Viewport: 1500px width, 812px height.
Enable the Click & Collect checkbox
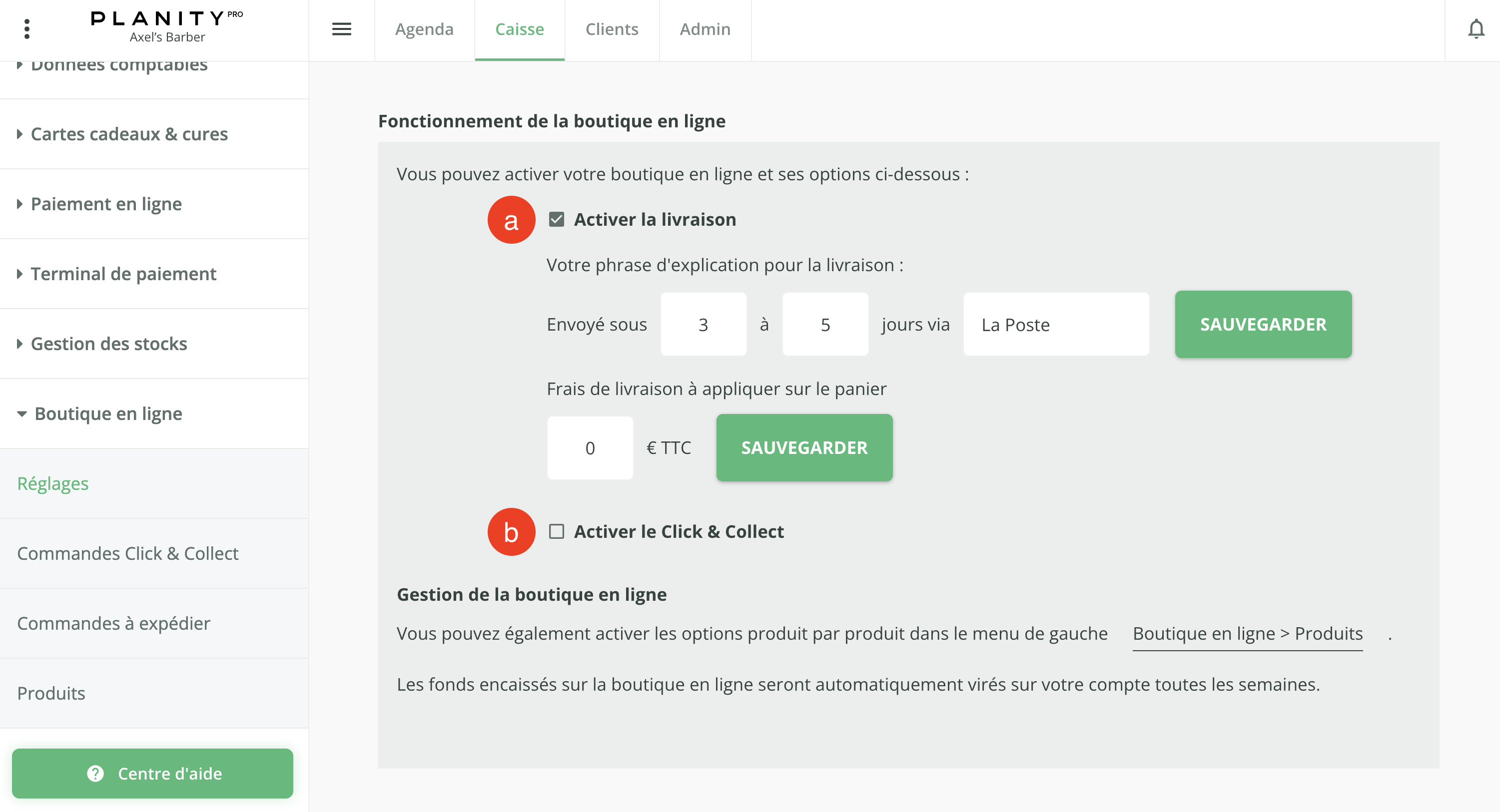pos(556,531)
